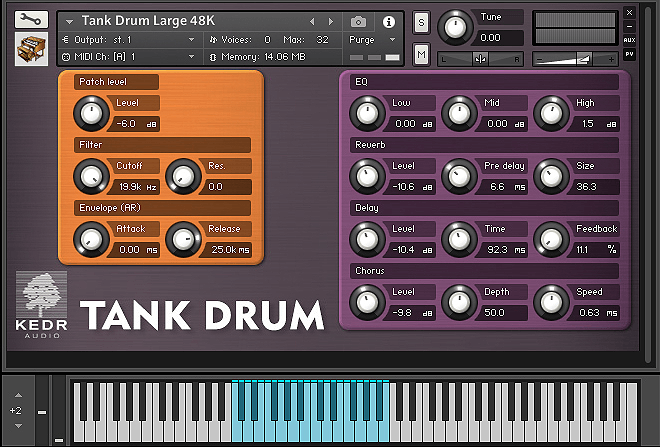This screenshot has width=660, height=447.
Task: Click the Chorus Depth value 50.0
Action: [x=503, y=313]
